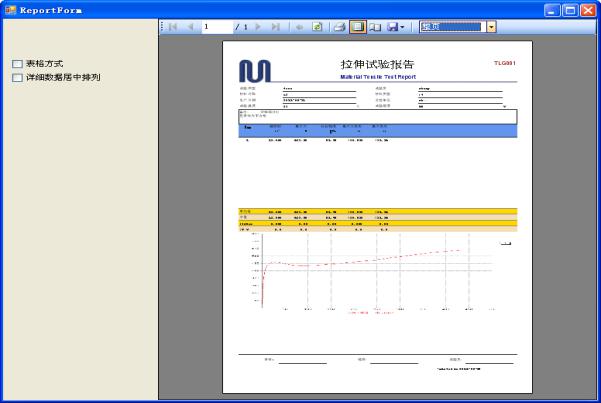Viewport: 601px width, 403px height.
Task: Open page setup dialog
Action: [374, 27]
